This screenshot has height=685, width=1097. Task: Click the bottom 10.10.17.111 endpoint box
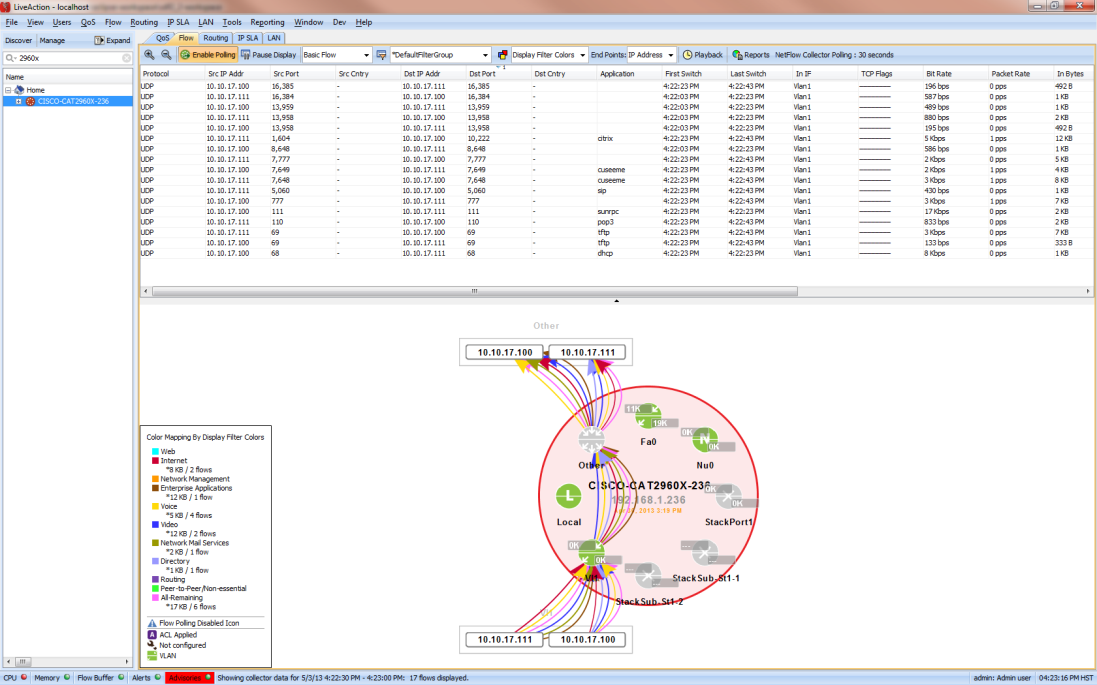tap(504, 640)
